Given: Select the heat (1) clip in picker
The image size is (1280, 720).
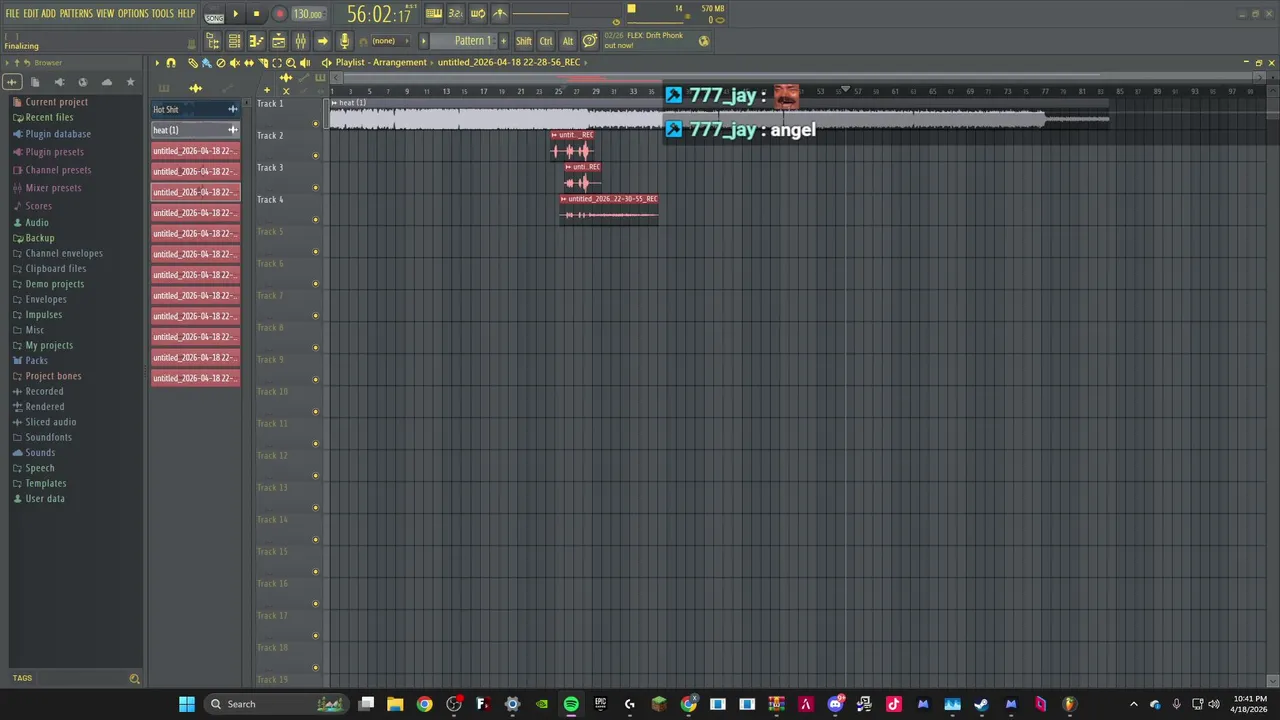Looking at the screenshot, I should pyautogui.click(x=195, y=130).
